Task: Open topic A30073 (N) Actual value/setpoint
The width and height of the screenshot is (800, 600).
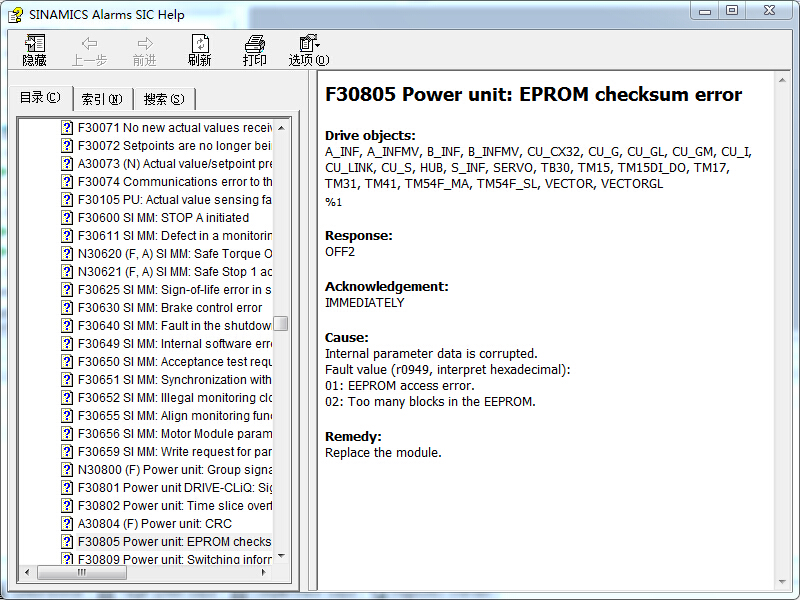Action: coord(174,163)
